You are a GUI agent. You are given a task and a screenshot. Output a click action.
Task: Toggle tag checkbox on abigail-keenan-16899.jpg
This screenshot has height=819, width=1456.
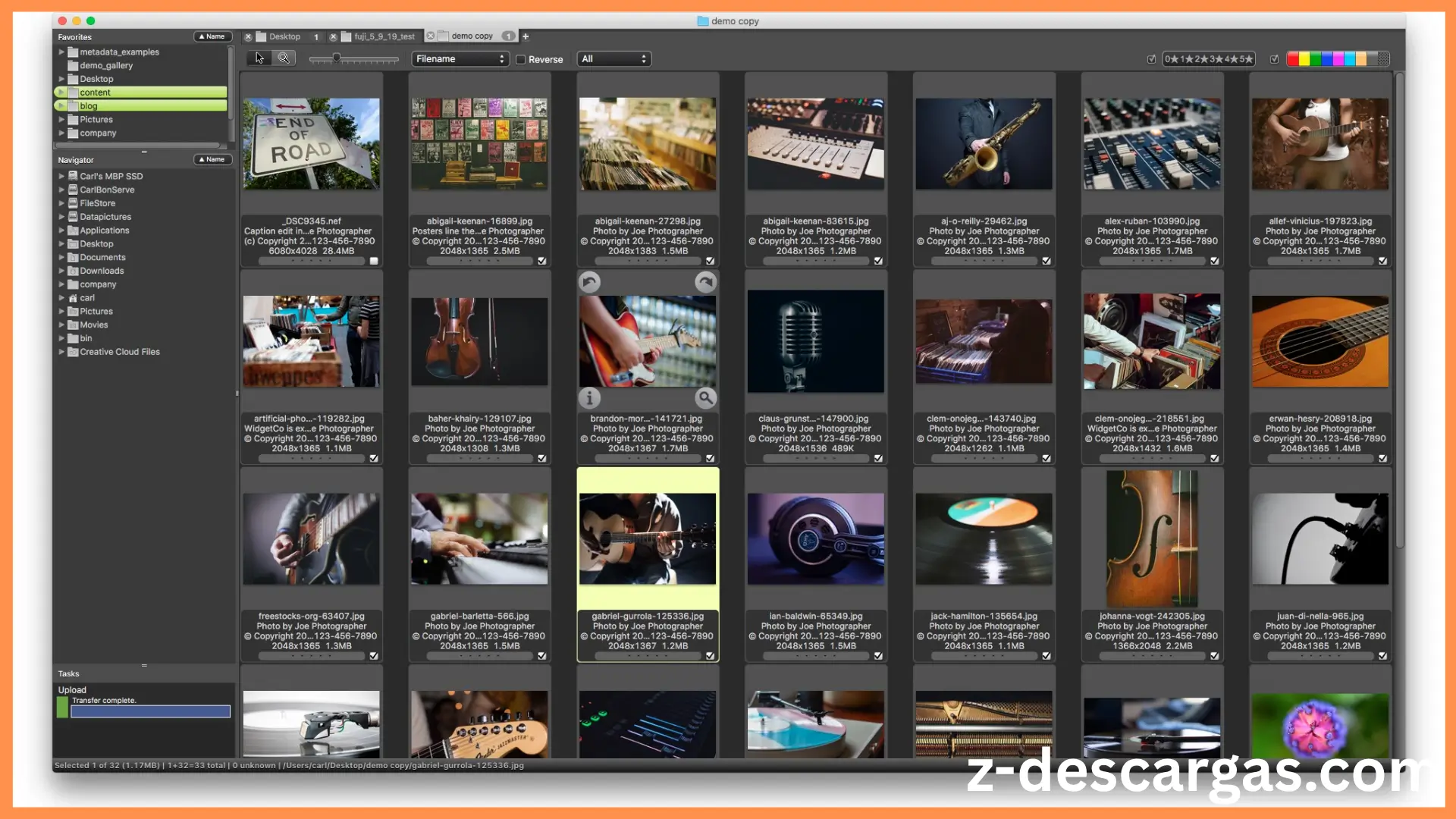542,261
